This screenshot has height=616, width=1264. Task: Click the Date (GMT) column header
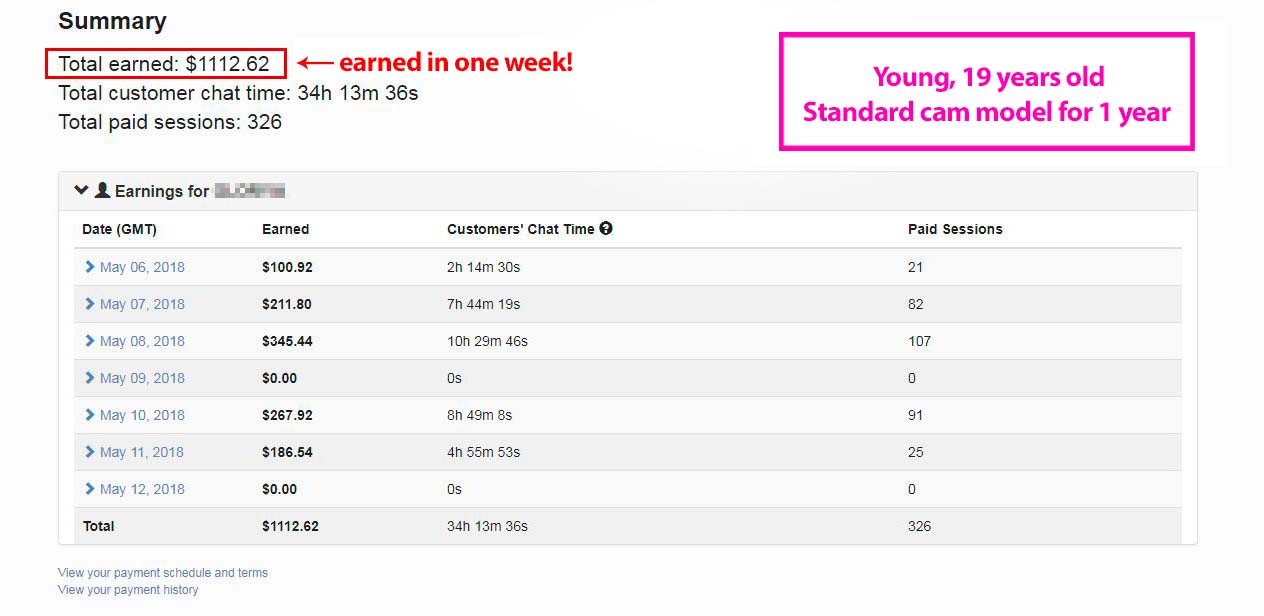coord(119,229)
